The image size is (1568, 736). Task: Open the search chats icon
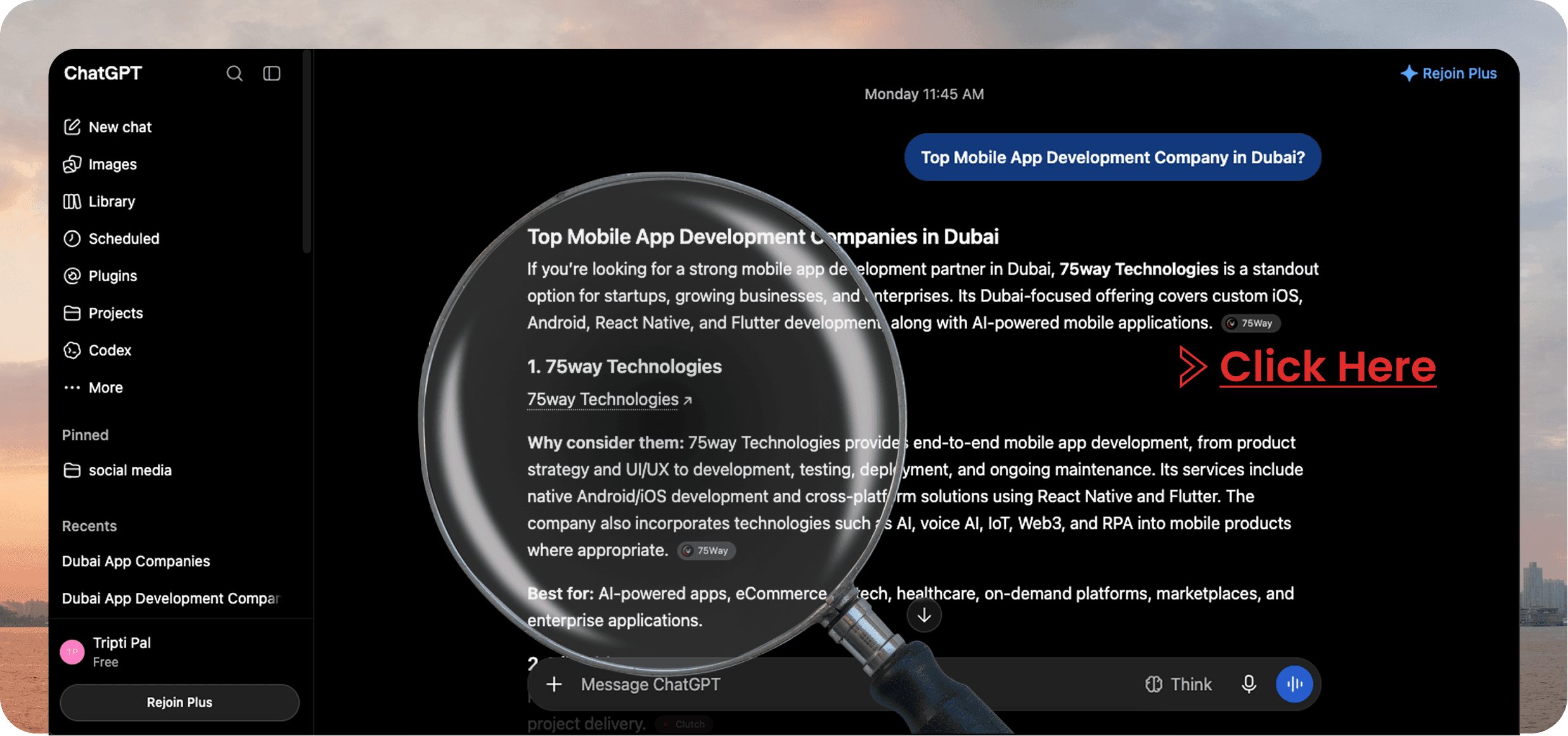click(235, 73)
